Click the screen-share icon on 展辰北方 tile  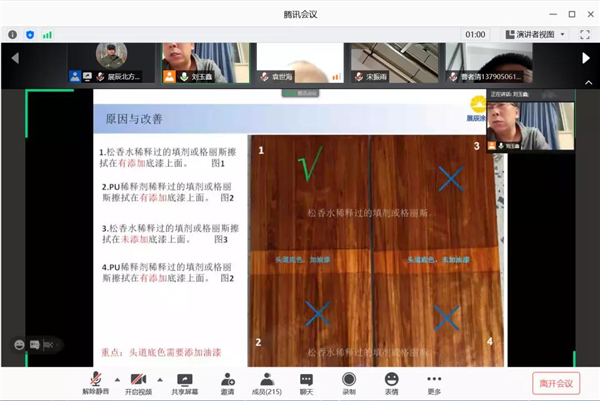[x=87, y=77]
